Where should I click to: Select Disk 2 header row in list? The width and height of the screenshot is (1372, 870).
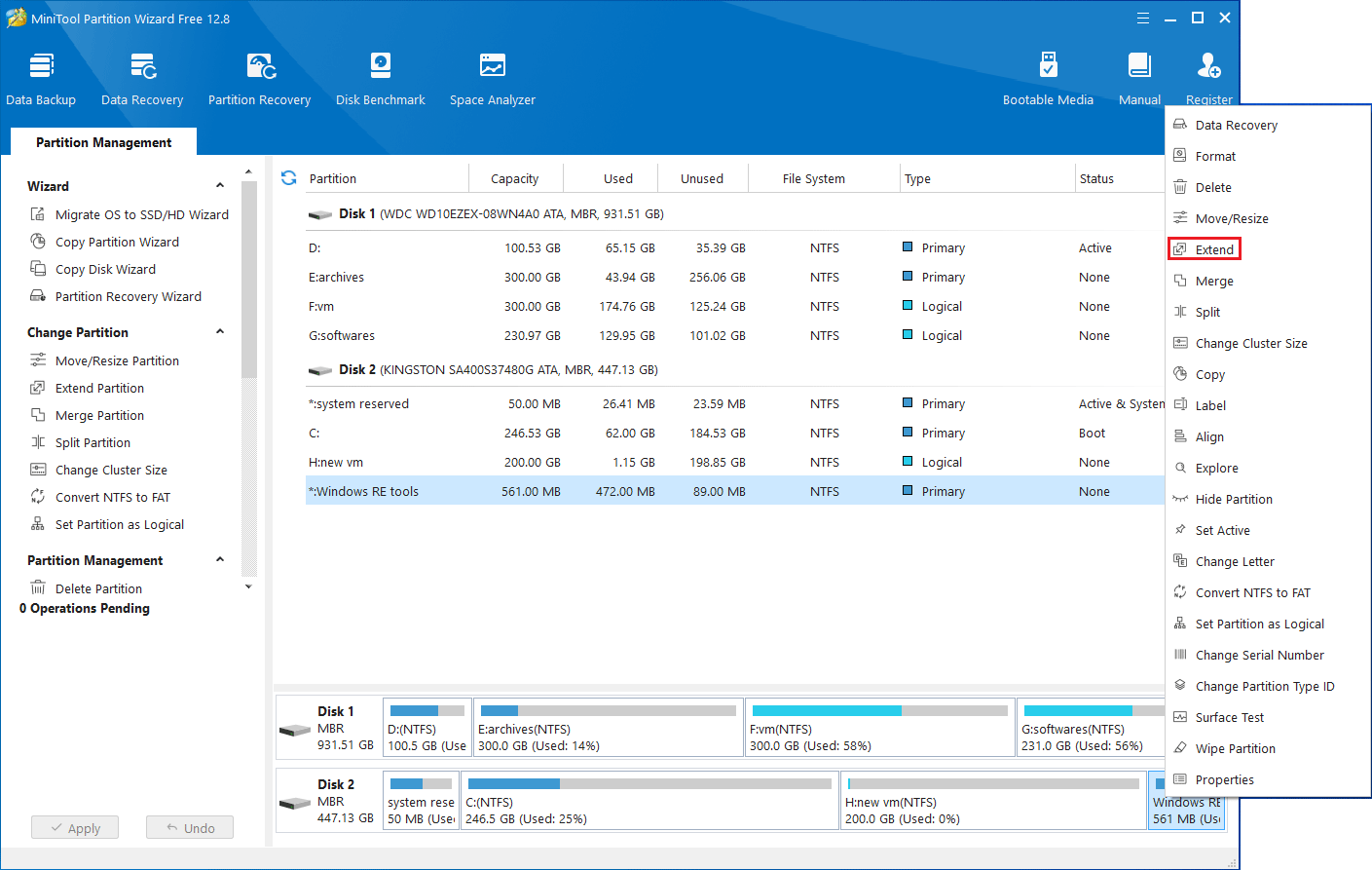(x=735, y=369)
